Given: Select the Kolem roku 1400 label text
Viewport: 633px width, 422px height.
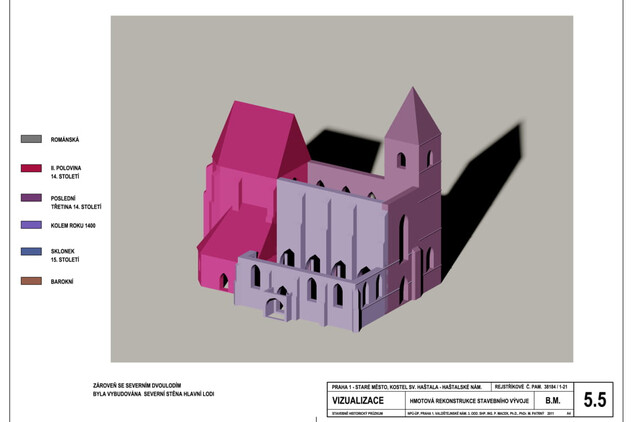Looking at the screenshot, I should coord(73,226).
